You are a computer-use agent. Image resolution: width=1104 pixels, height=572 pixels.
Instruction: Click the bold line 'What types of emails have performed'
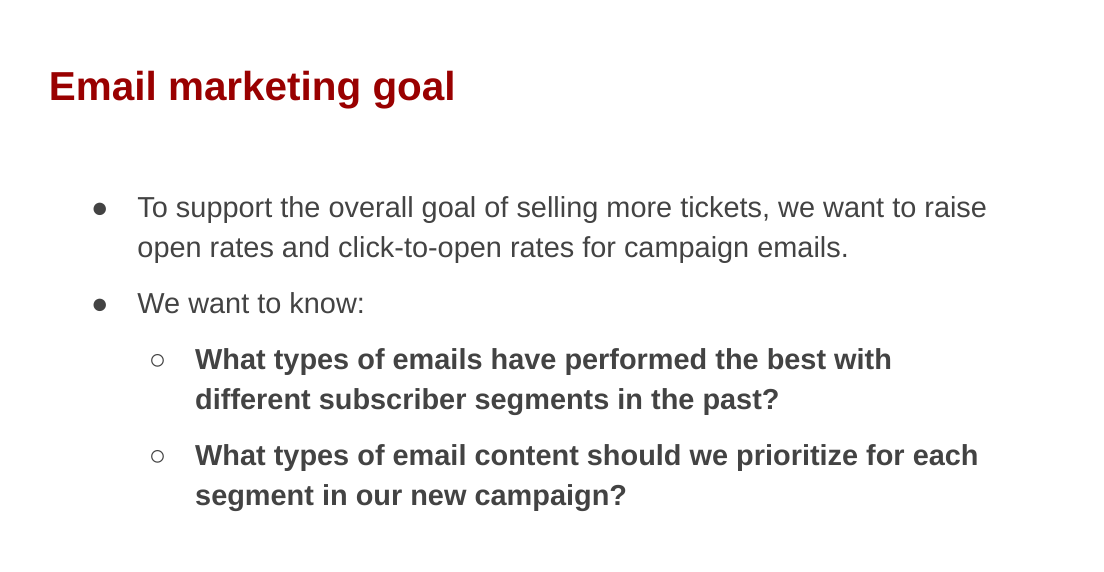point(543,359)
